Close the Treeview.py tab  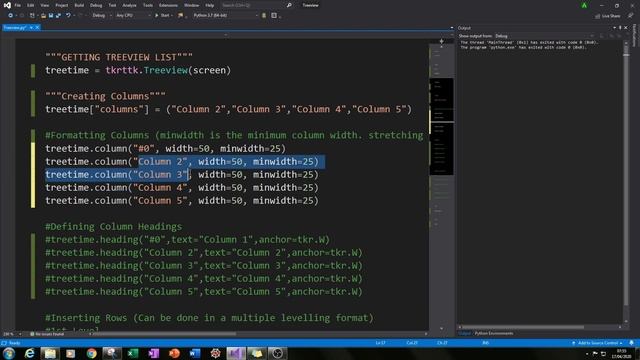coord(37,27)
